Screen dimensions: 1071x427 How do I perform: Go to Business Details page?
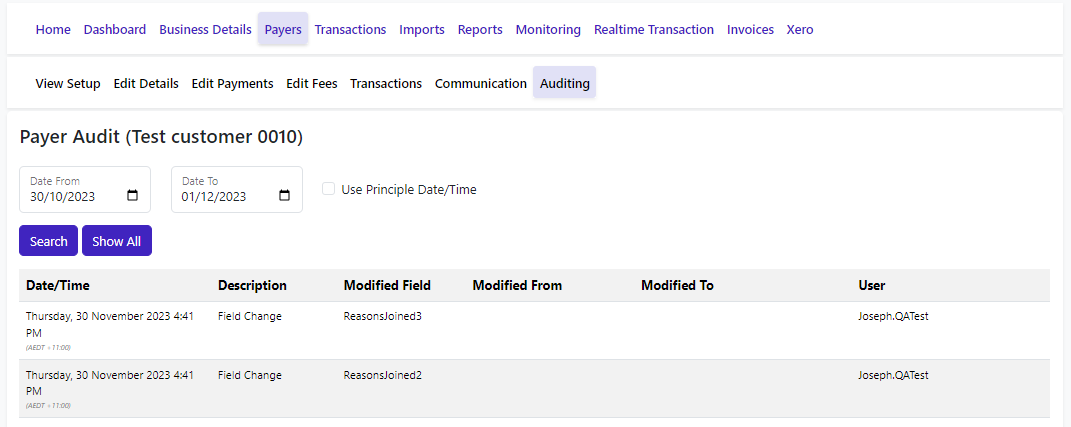[205, 30]
